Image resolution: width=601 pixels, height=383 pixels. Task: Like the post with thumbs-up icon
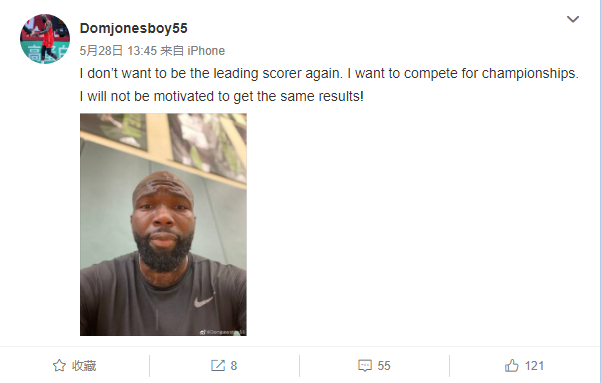point(511,365)
